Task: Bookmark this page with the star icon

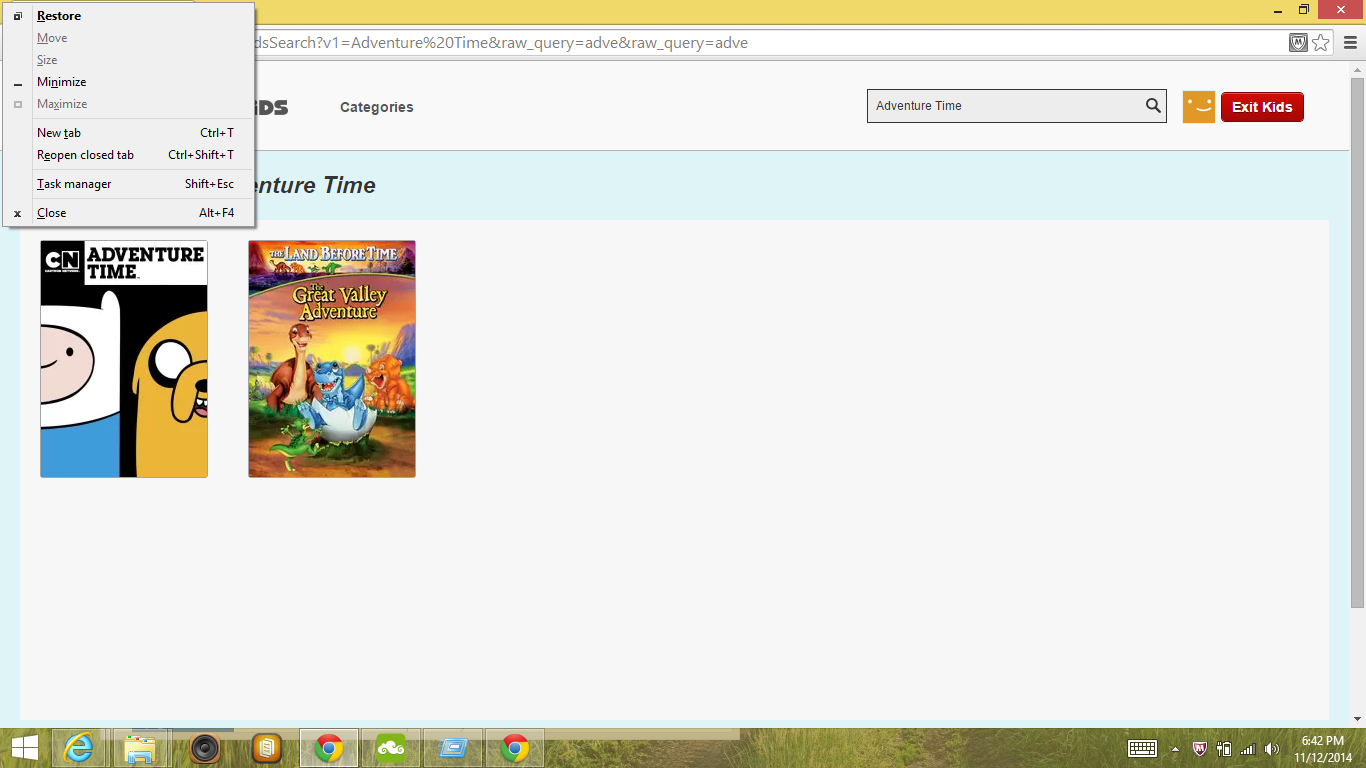Action: click(1321, 43)
